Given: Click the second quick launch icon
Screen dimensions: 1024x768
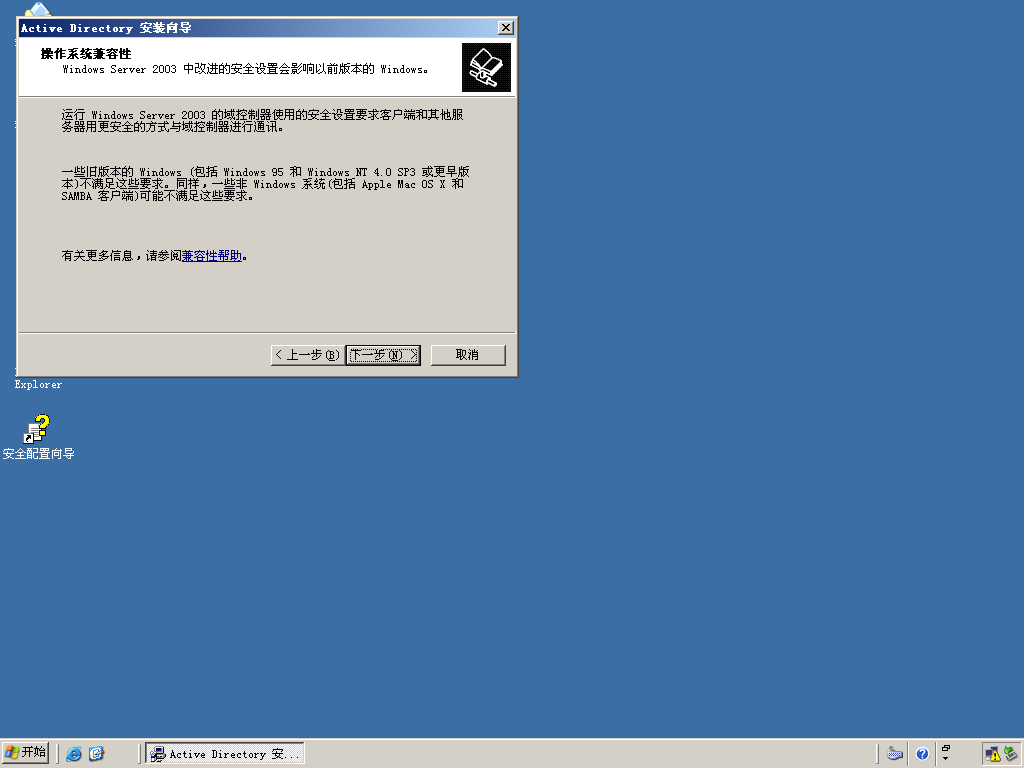Looking at the screenshot, I should pyautogui.click(x=96, y=754).
